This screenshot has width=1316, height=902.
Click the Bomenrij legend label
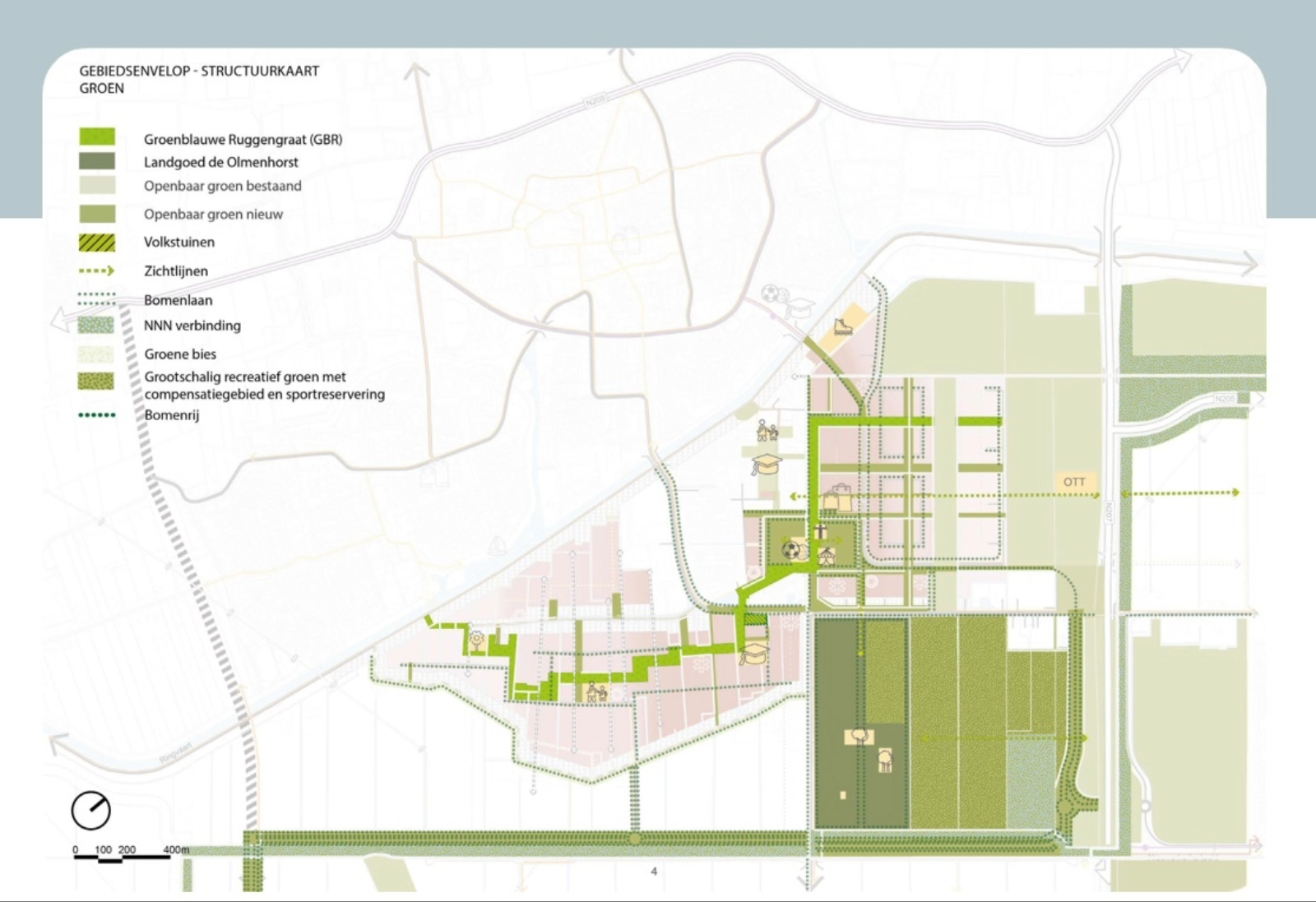[x=171, y=415]
